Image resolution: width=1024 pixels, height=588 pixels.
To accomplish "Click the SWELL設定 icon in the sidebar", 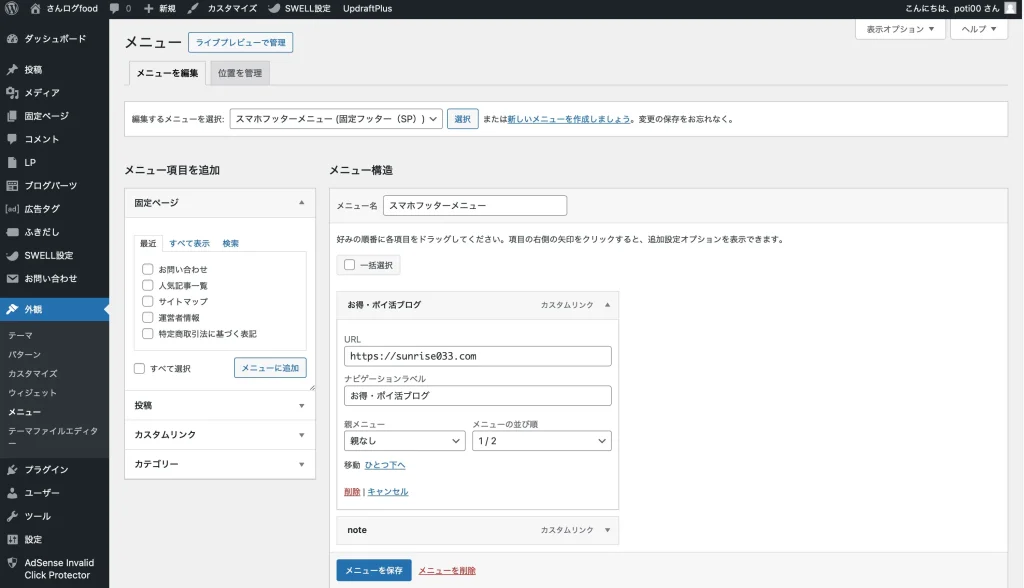I will point(12,255).
